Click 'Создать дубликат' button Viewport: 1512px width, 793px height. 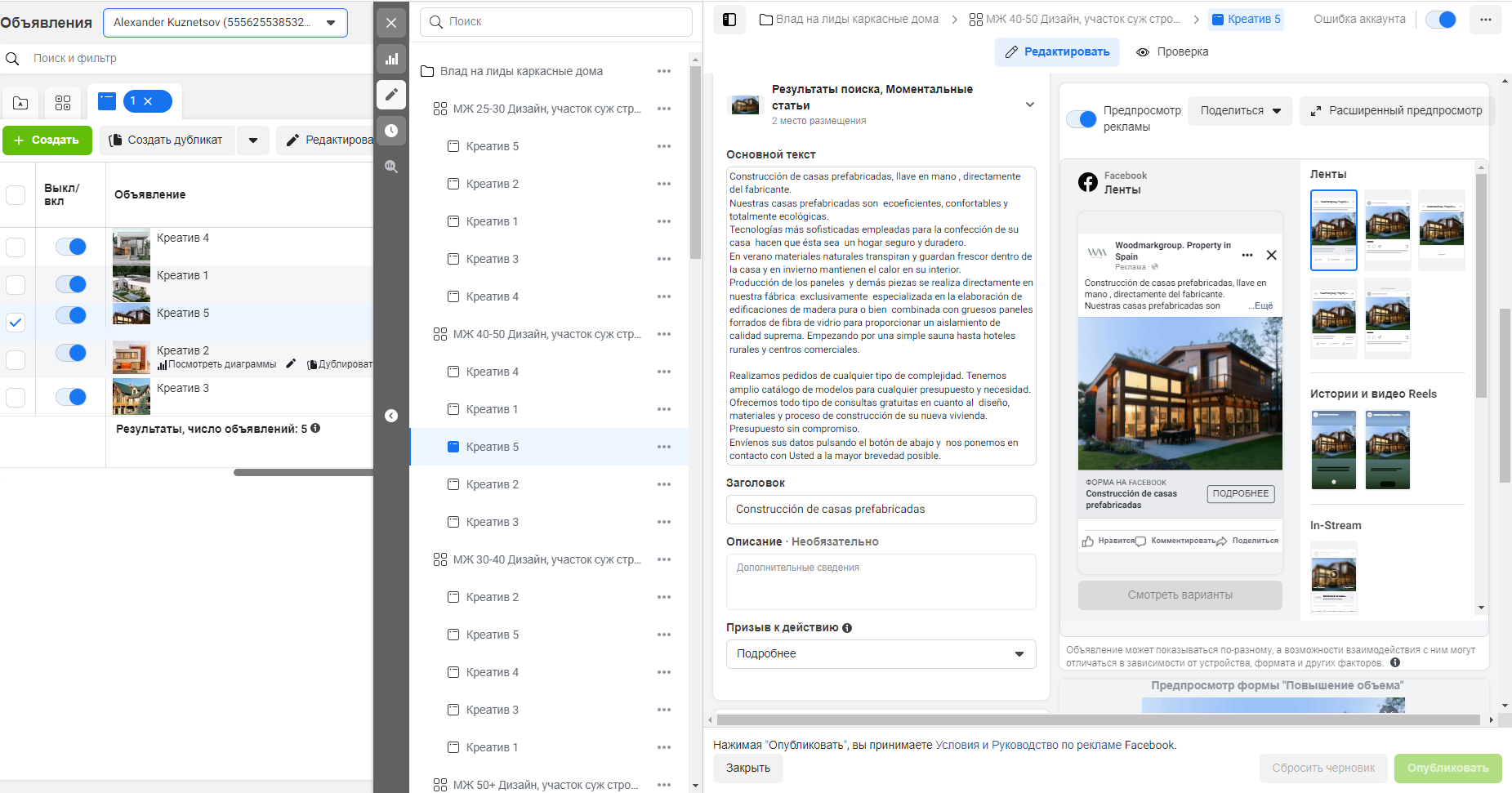(167, 140)
